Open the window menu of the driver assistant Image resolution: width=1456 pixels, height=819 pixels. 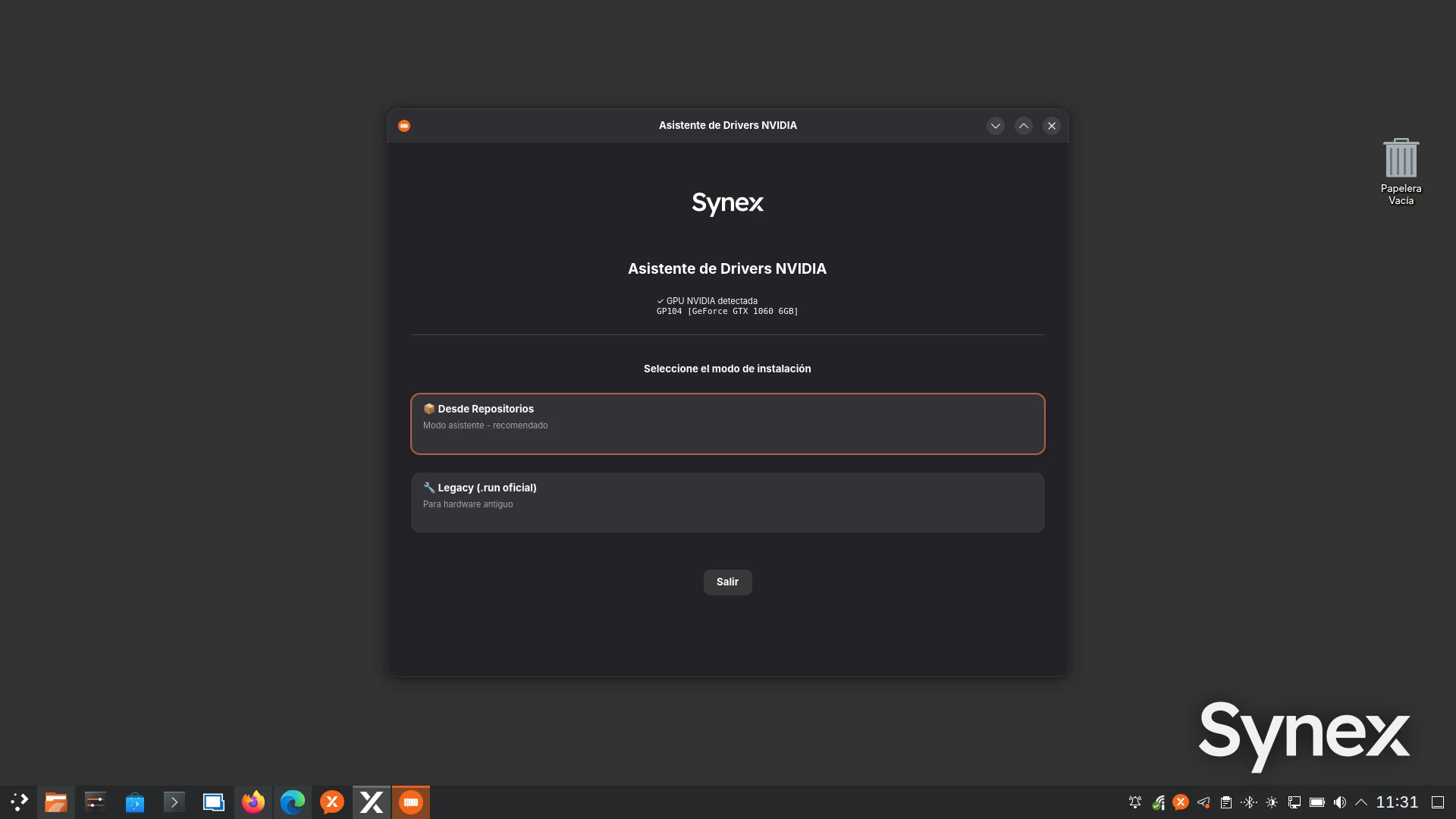coord(404,126)
